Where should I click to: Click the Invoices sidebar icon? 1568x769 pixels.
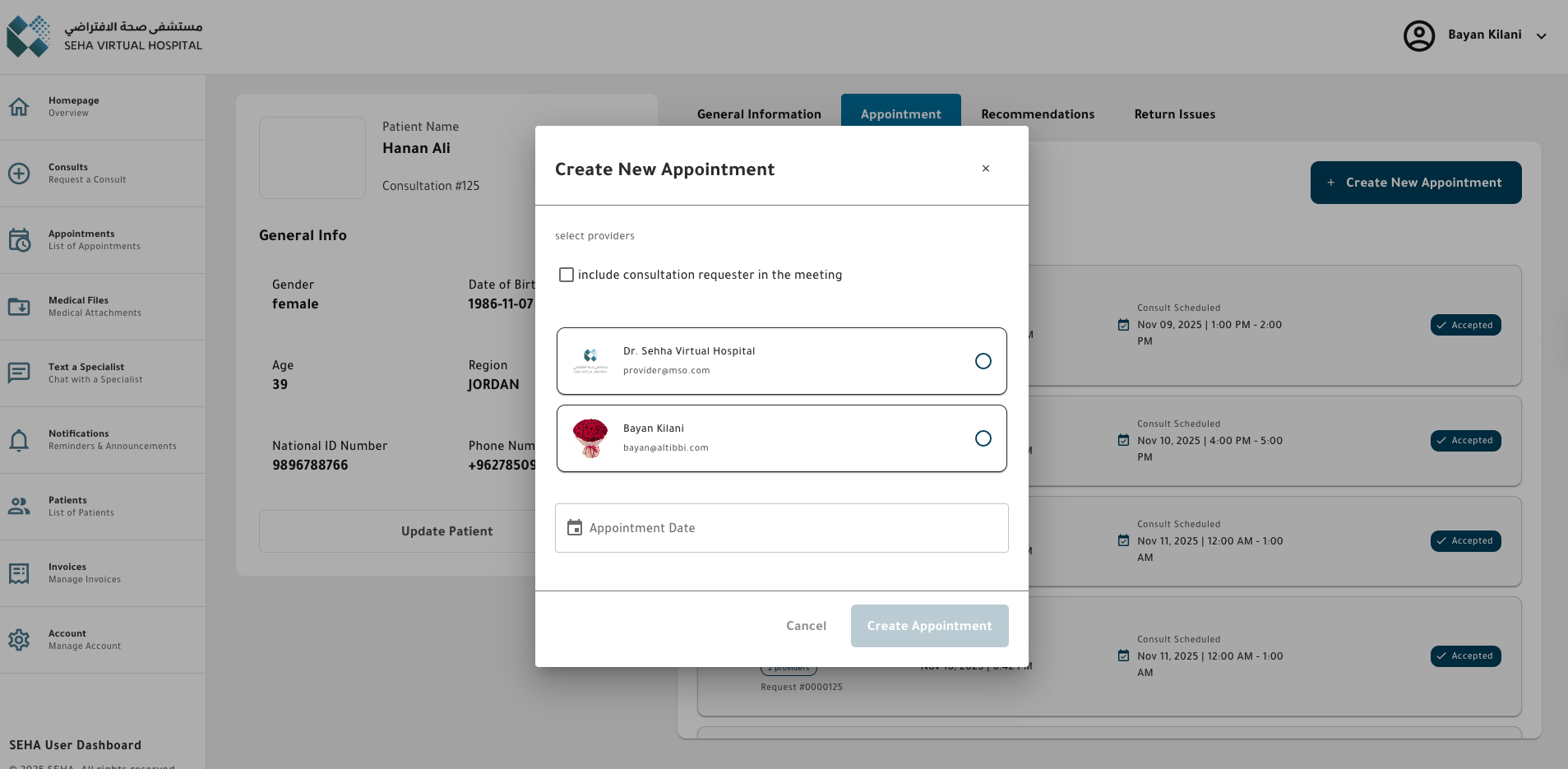point(19,573)
